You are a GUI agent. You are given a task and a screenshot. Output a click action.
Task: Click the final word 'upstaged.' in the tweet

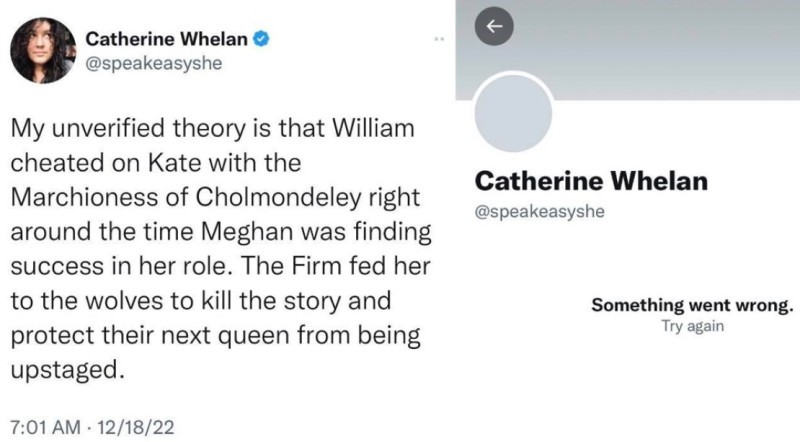coord(67,370)
